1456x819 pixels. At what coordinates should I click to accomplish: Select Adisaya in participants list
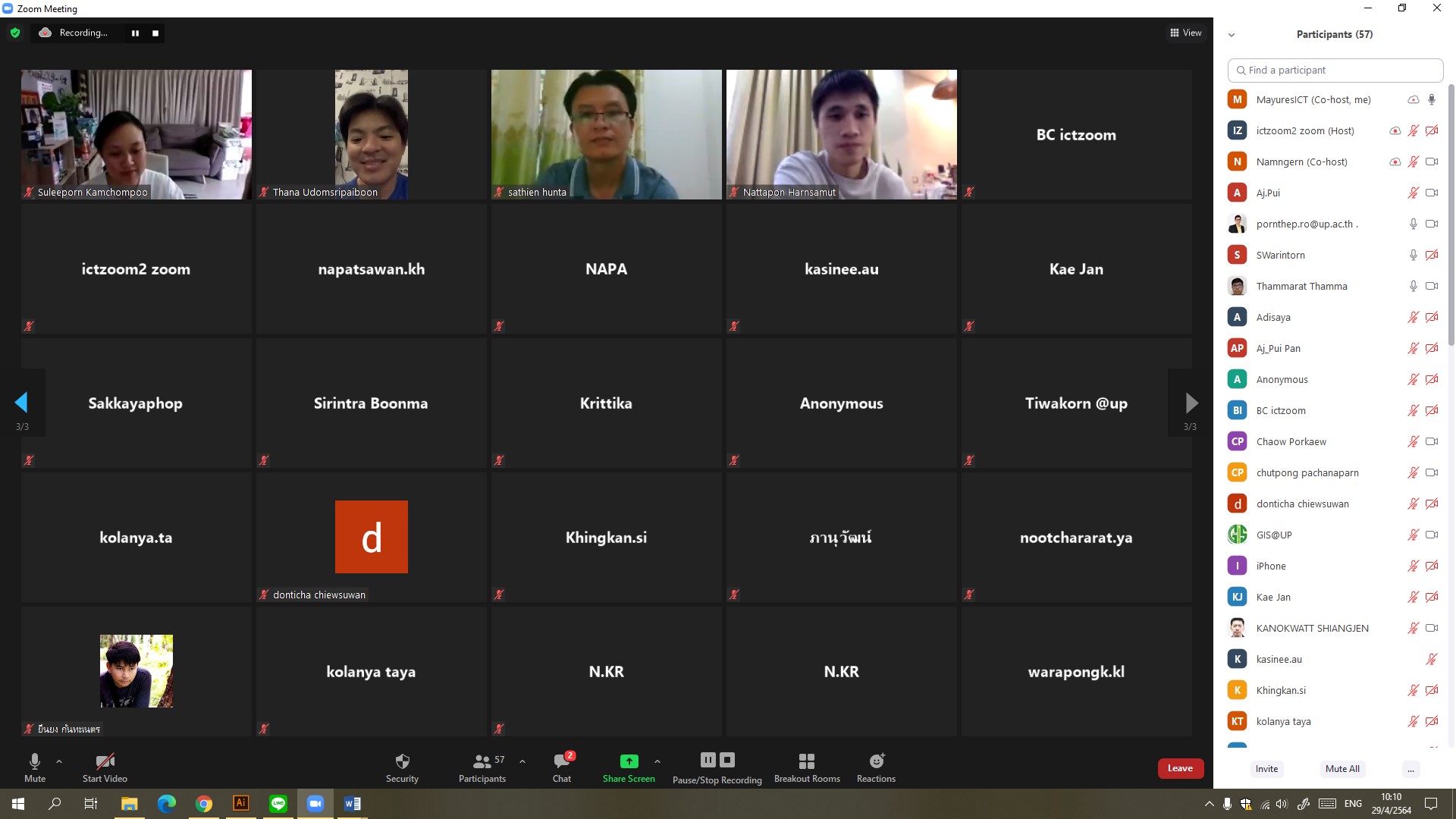(1333, 317)
